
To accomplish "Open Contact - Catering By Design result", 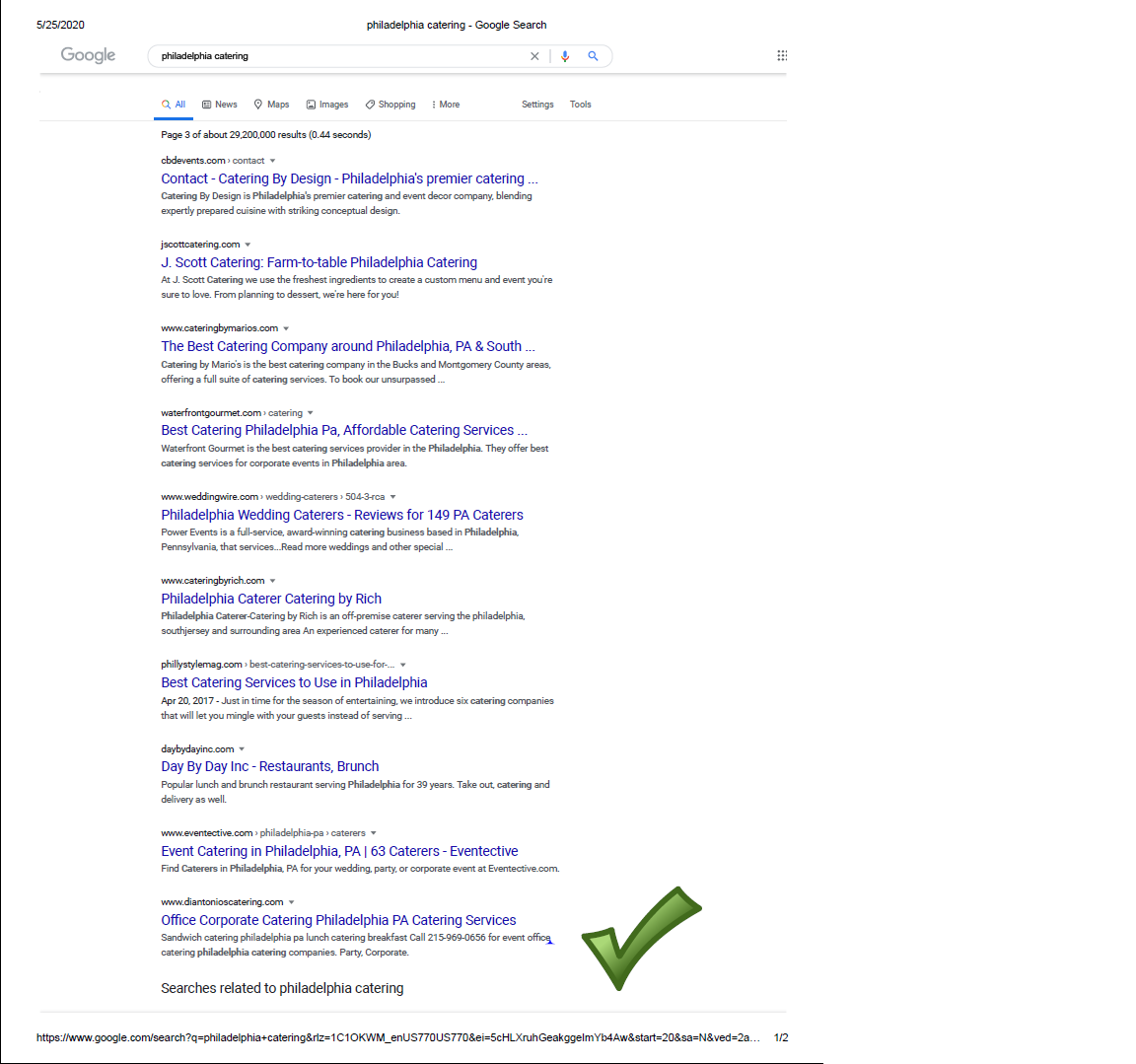I will 349,178.
